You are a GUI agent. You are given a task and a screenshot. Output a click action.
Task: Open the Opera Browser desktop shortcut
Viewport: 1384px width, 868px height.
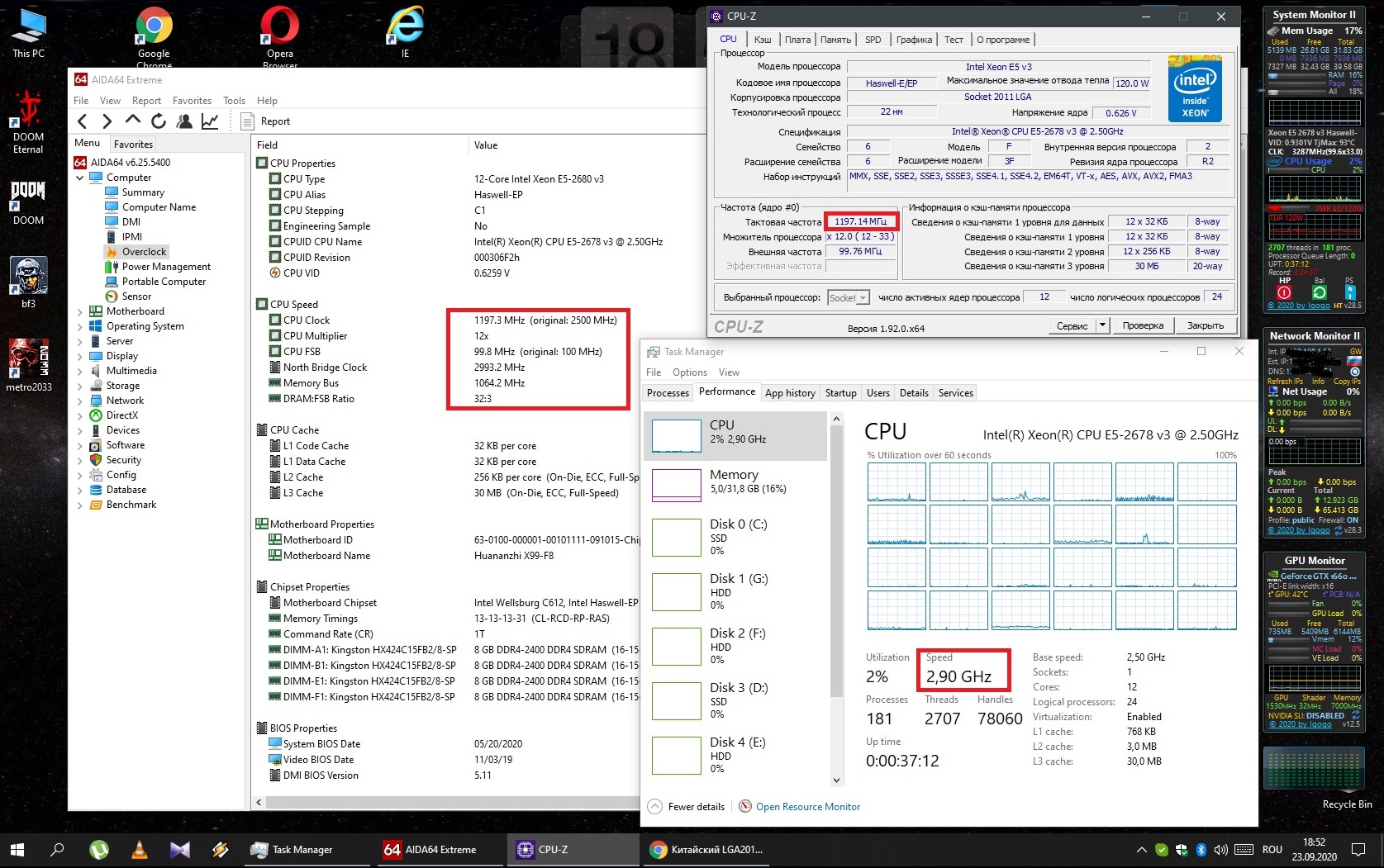click(280, 37)
